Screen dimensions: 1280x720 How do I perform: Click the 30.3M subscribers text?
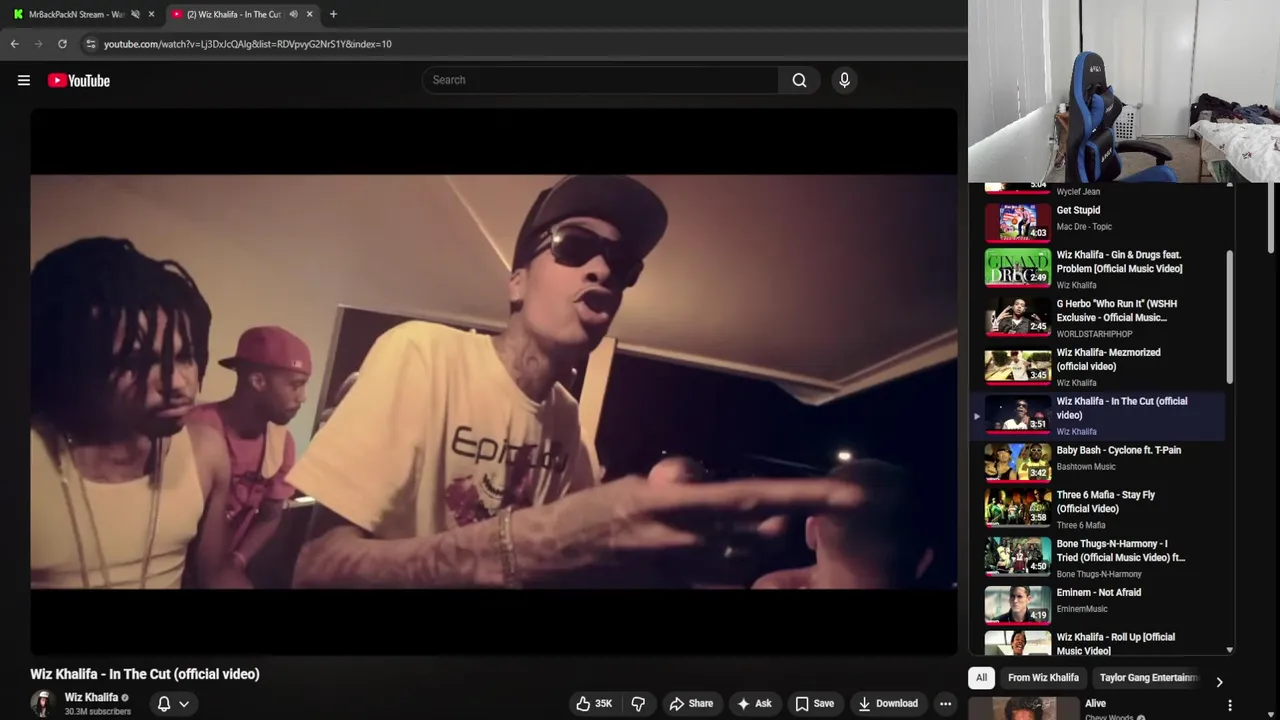[x=98, y=712]
